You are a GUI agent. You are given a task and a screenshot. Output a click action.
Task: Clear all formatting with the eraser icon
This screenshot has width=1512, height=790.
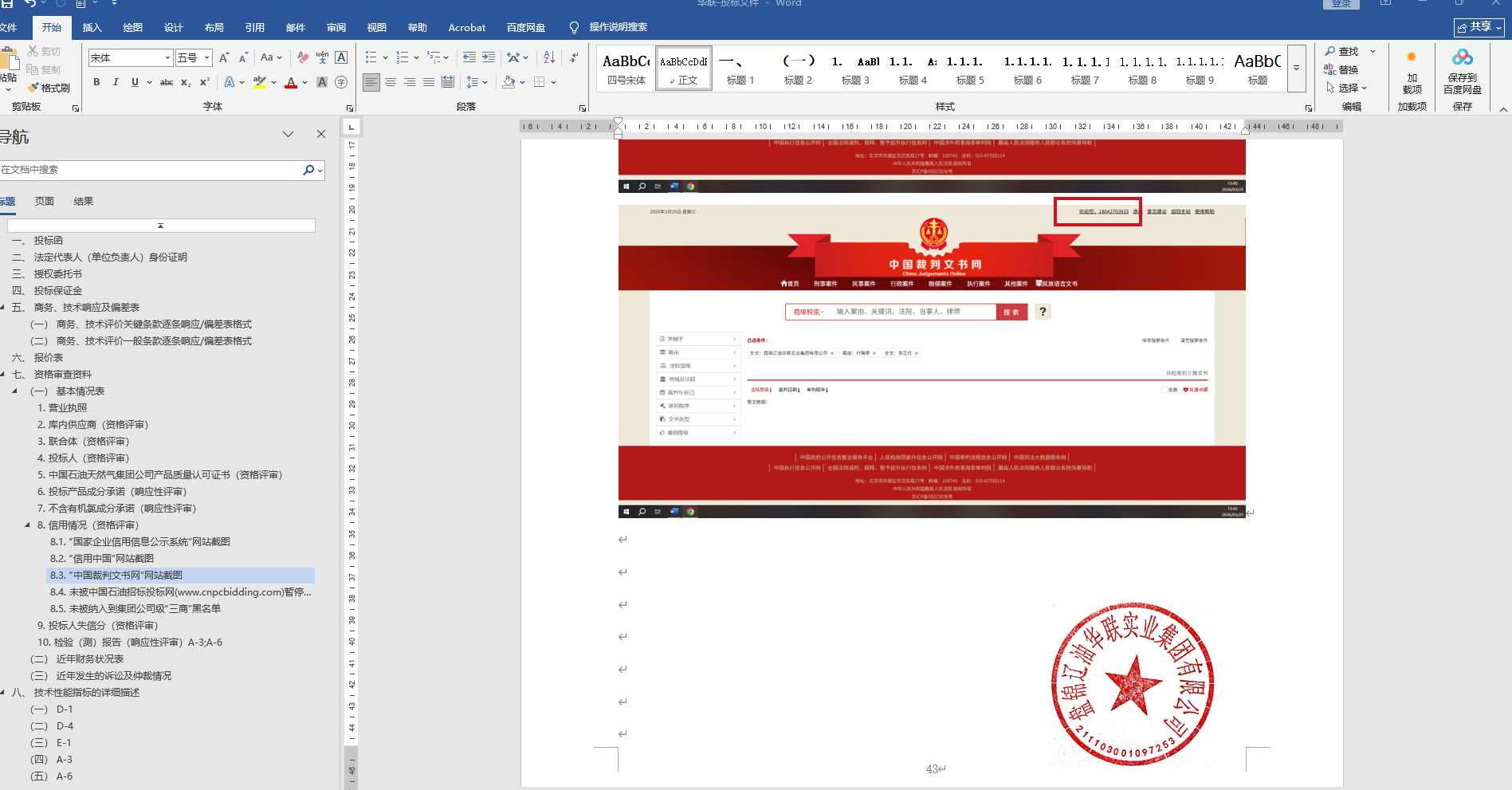tap(303, 57)
